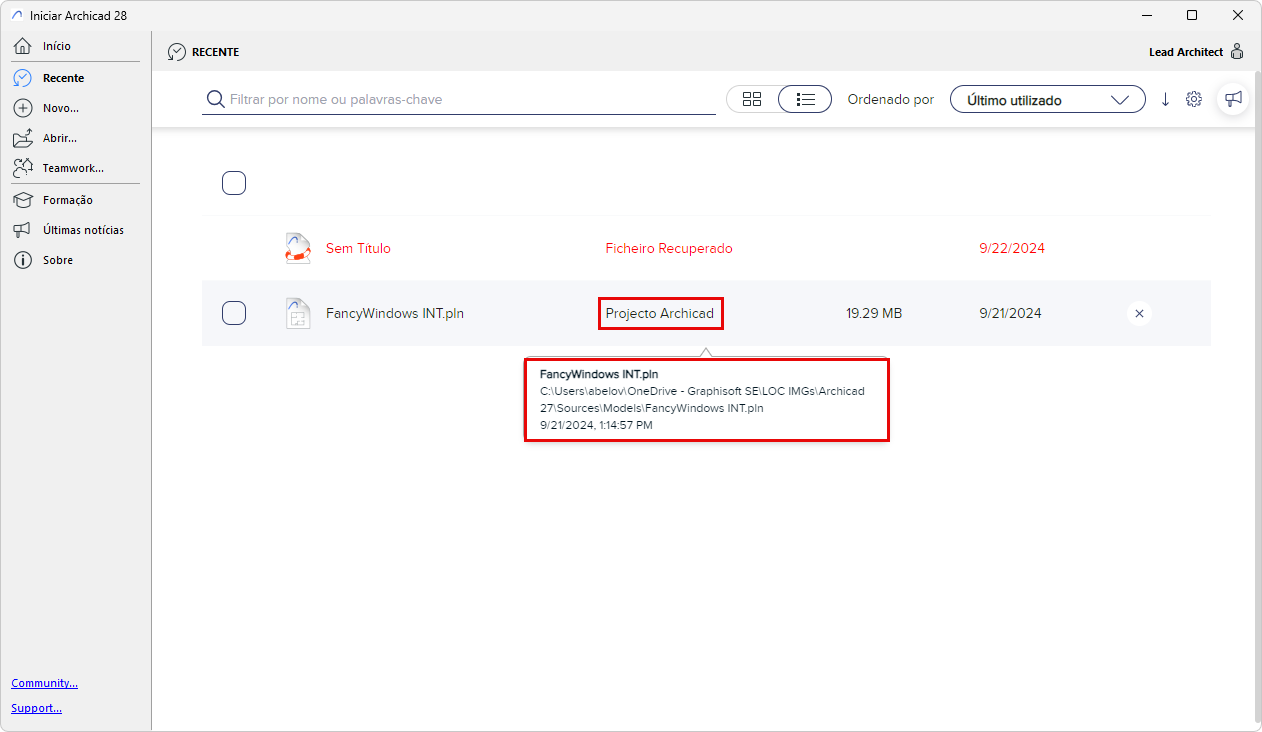Image resolution: width=1262 pixels, height=732 pixels.
Task: Click the 9/21/2024 date entry
Action: point(1010,313)
